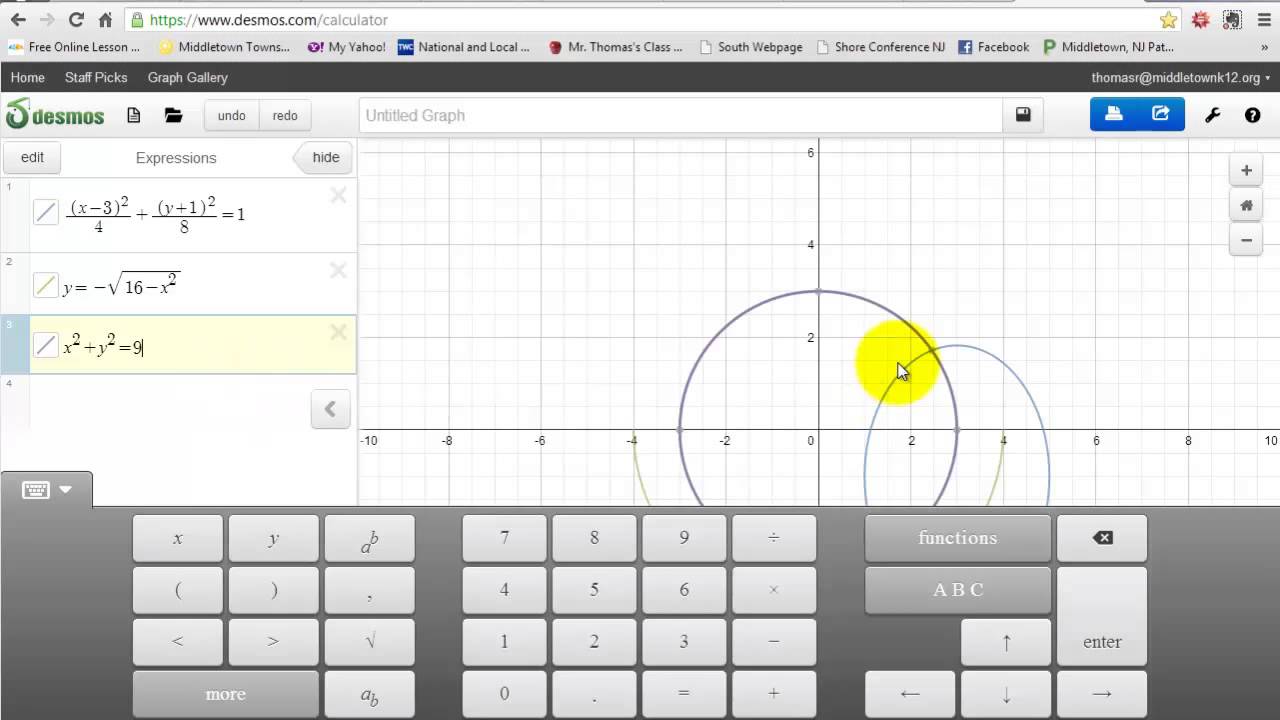Share the graph
The image size is (1280, 720).
[x=1161, y=114]
